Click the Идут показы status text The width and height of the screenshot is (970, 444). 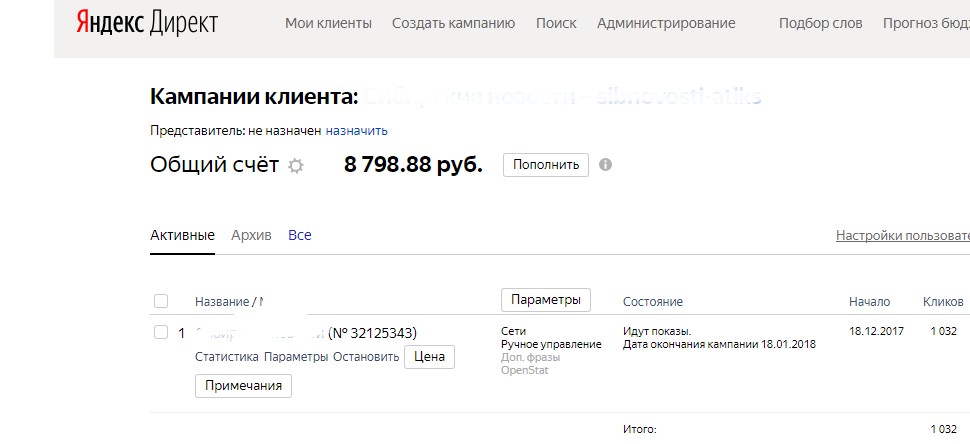pos(657,331)
